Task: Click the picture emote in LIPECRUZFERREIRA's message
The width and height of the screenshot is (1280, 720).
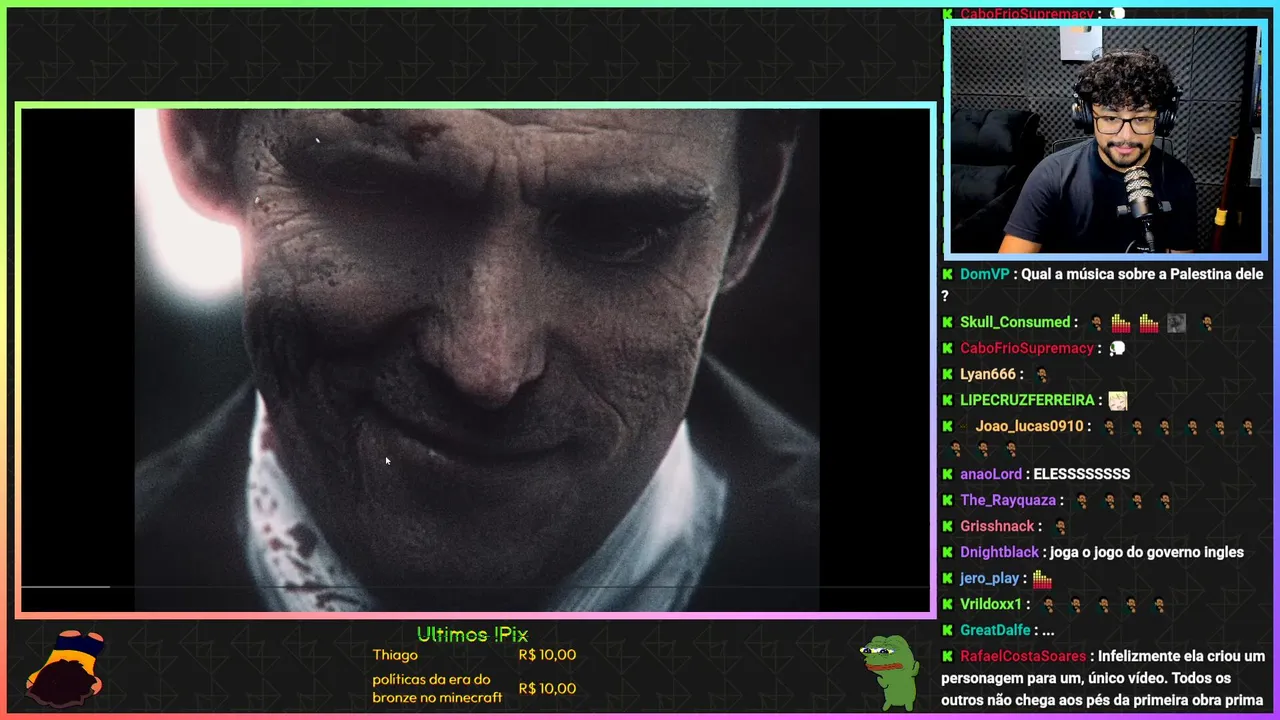Action: pyautogui.click(x=1117, y=400)
